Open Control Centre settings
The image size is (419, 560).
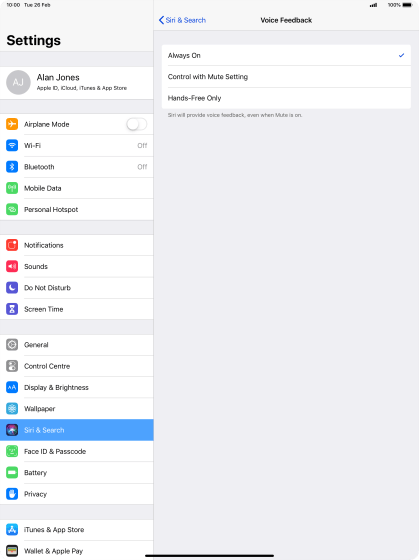click(x=77, y=366)
